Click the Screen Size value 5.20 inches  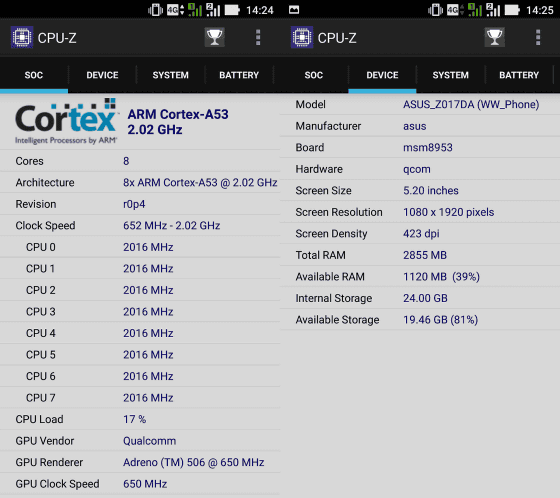[x=431, y=190]
